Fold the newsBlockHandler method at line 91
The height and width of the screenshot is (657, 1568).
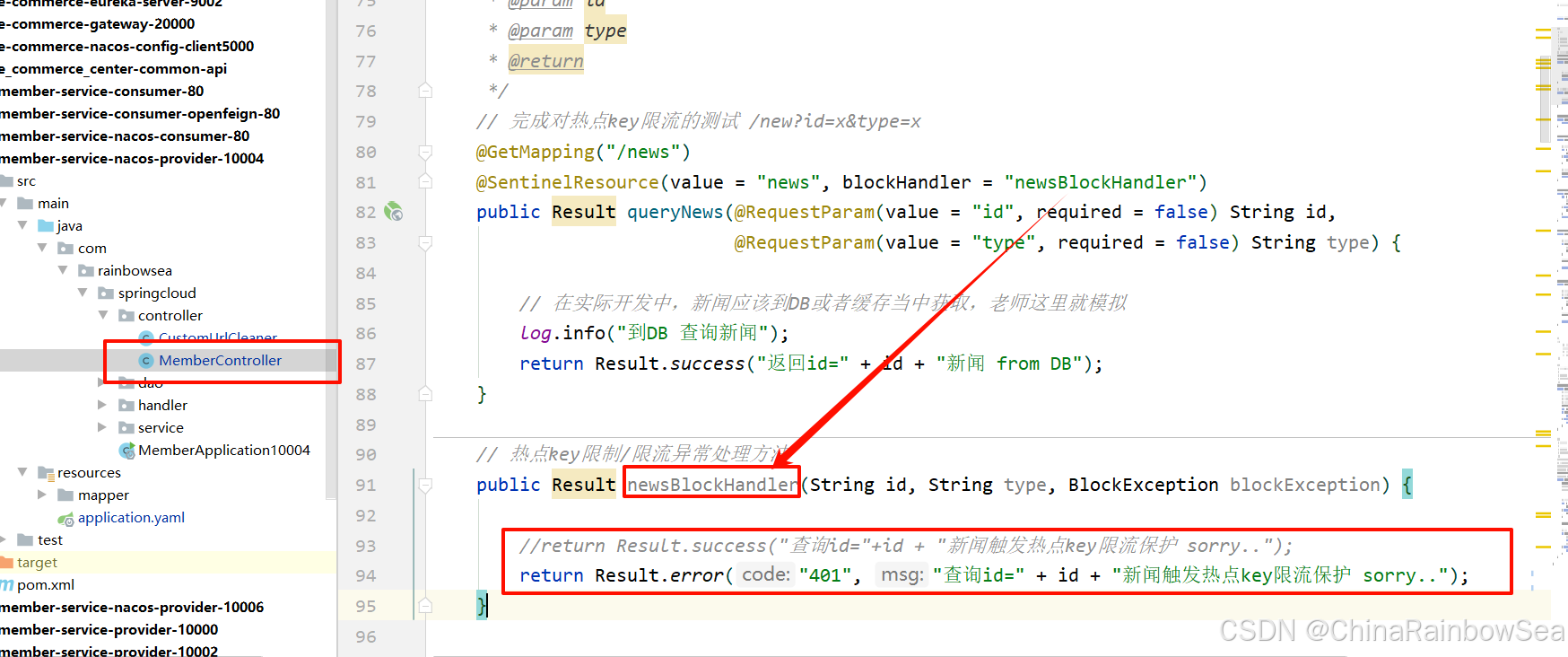425,485
